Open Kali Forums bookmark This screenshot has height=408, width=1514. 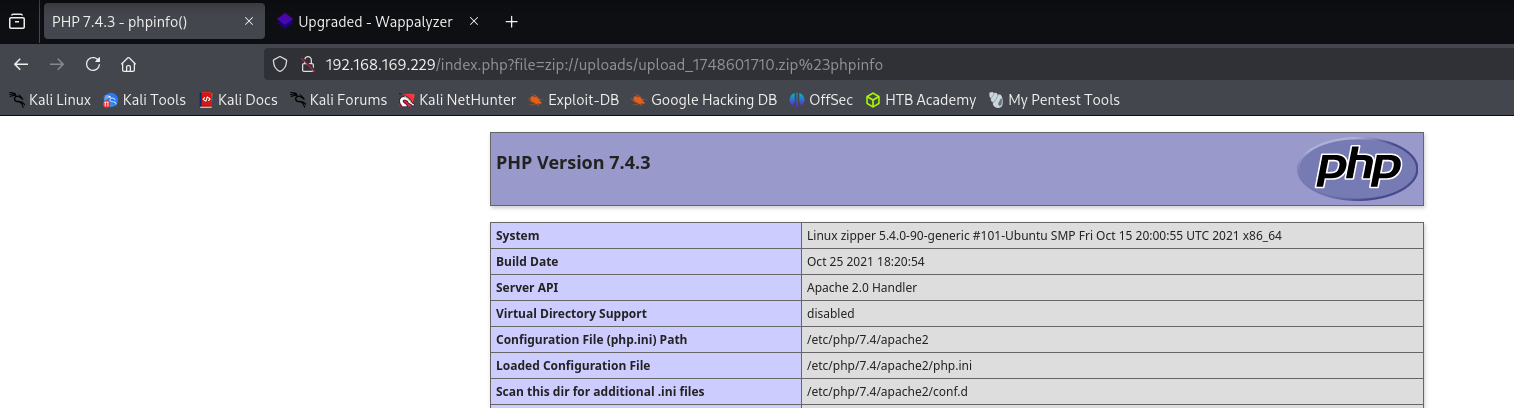point(339,100)
